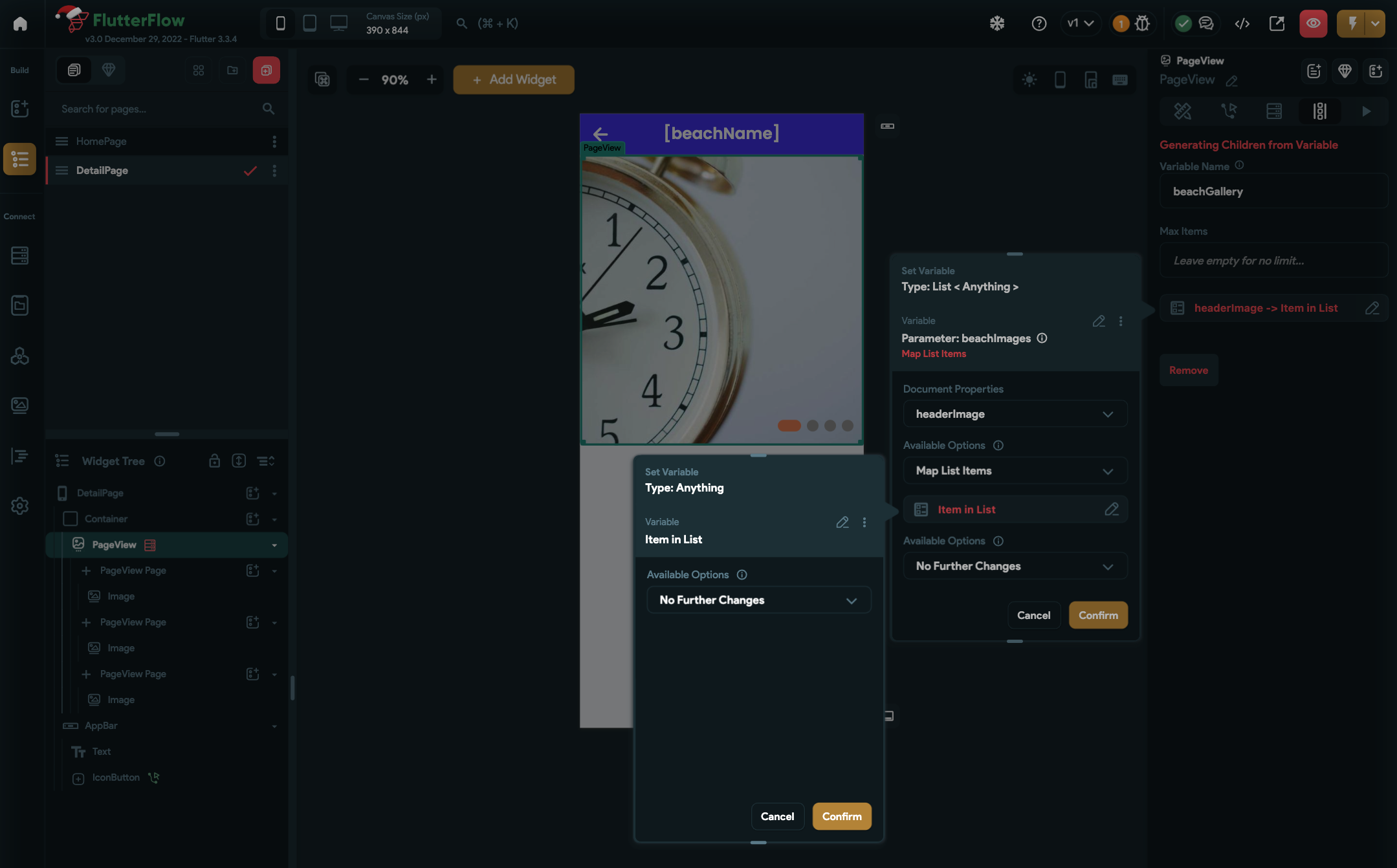Expand the Map List Items dropdown
The height and width of the screenshot is (868, 1397).
(1015, 471)
